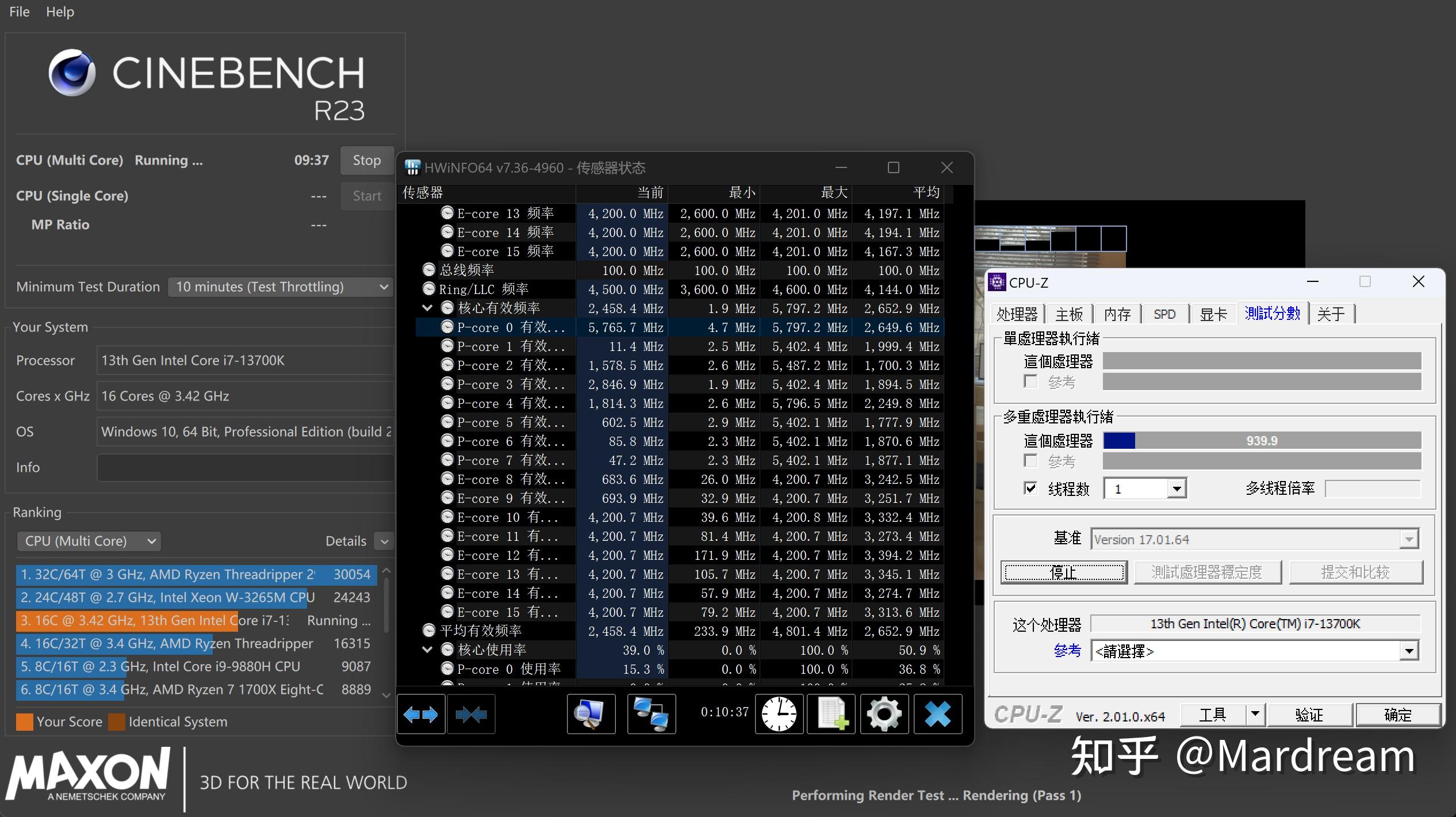The height and width of the screenshot is (817, 1456).
Task: Open HWiNFO sensor settings with the gear icon
Action: tap(884, 713)
